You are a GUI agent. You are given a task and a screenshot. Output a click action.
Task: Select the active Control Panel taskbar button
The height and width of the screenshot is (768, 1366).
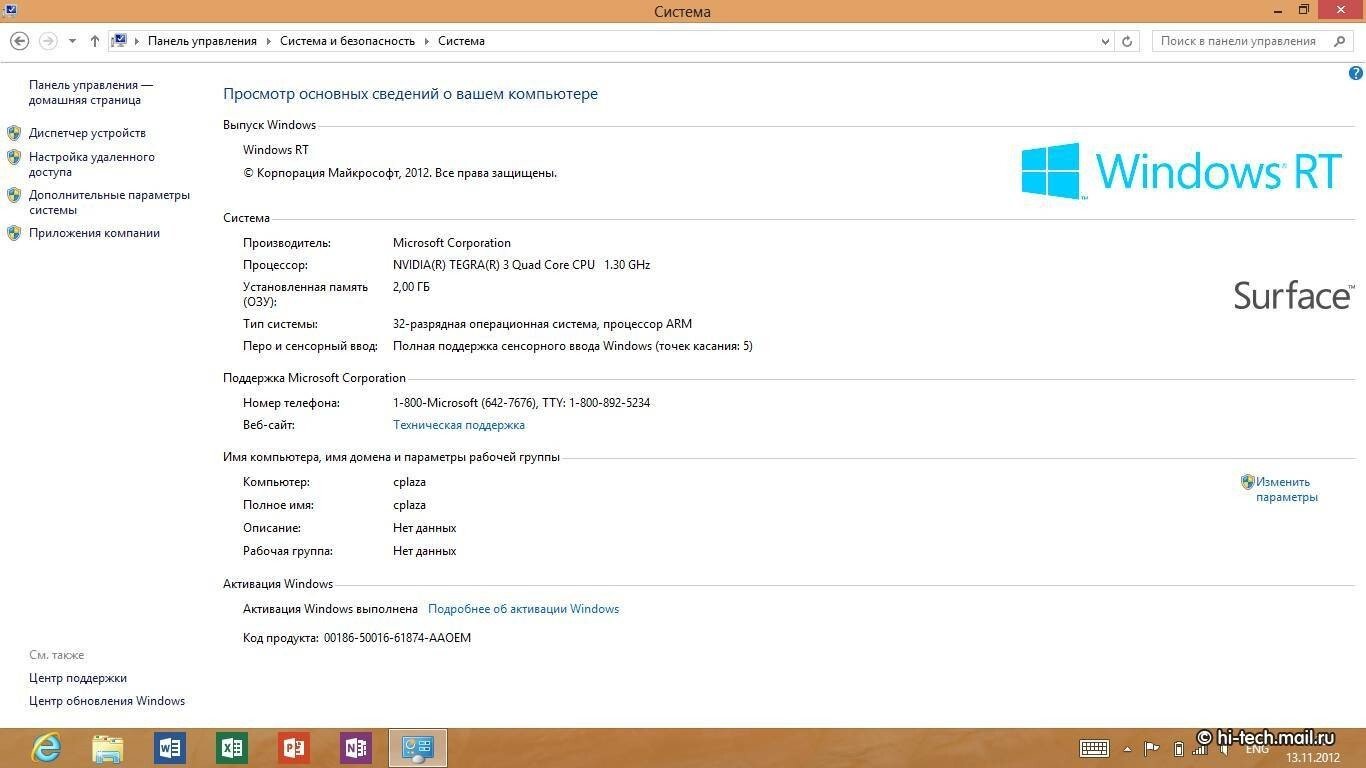pos(418,748)
